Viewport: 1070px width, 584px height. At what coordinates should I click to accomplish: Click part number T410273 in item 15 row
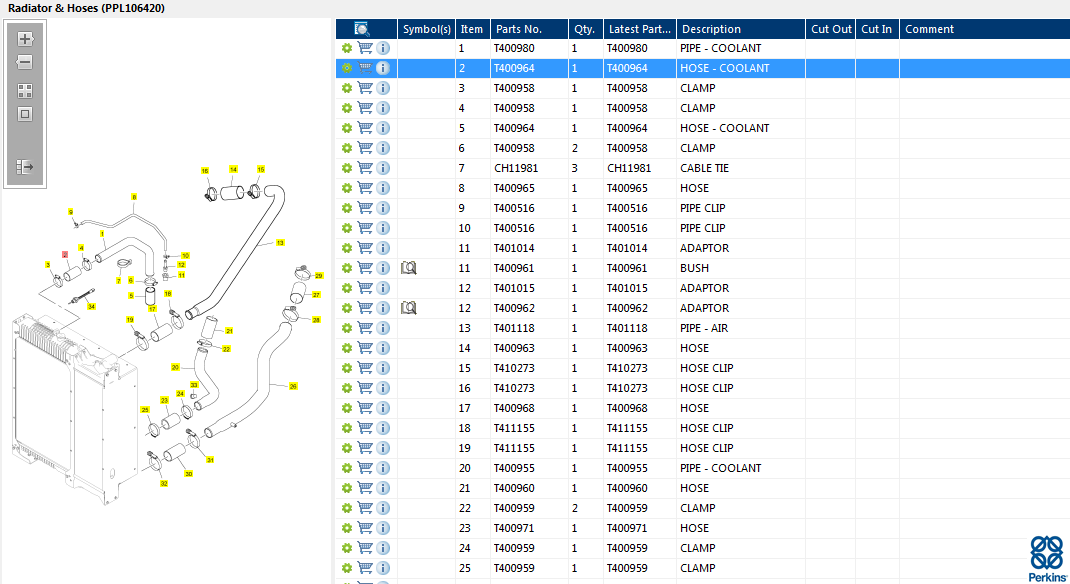[515, 368]
